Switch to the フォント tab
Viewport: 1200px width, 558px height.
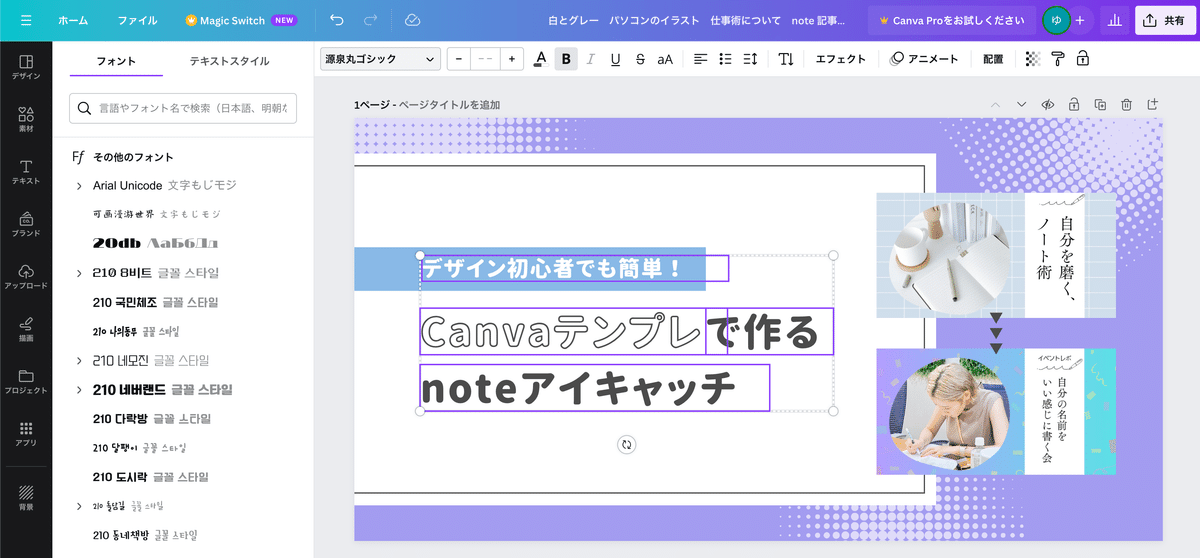click(x=116, y=61)
